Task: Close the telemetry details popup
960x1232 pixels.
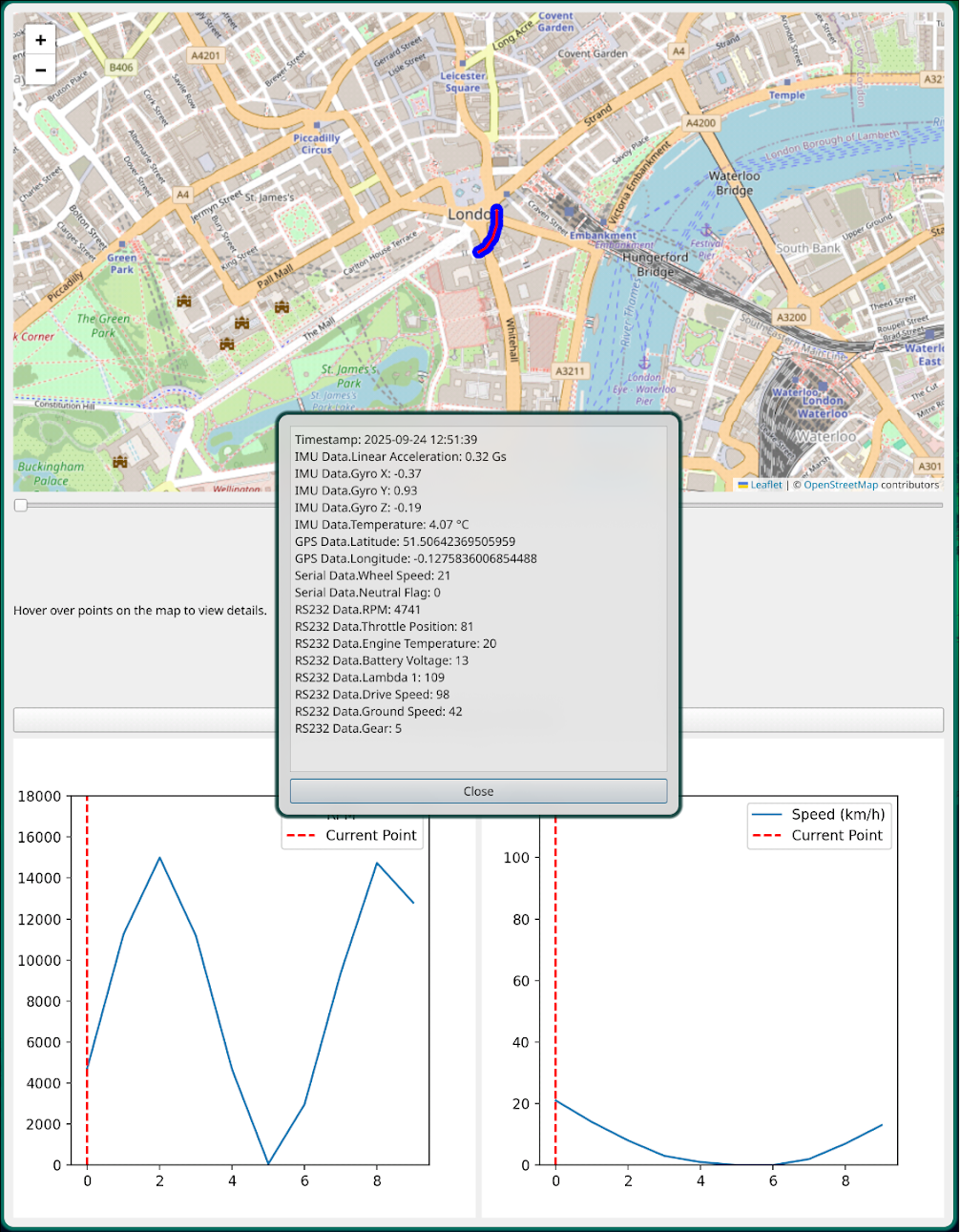Action: (478, 791)
